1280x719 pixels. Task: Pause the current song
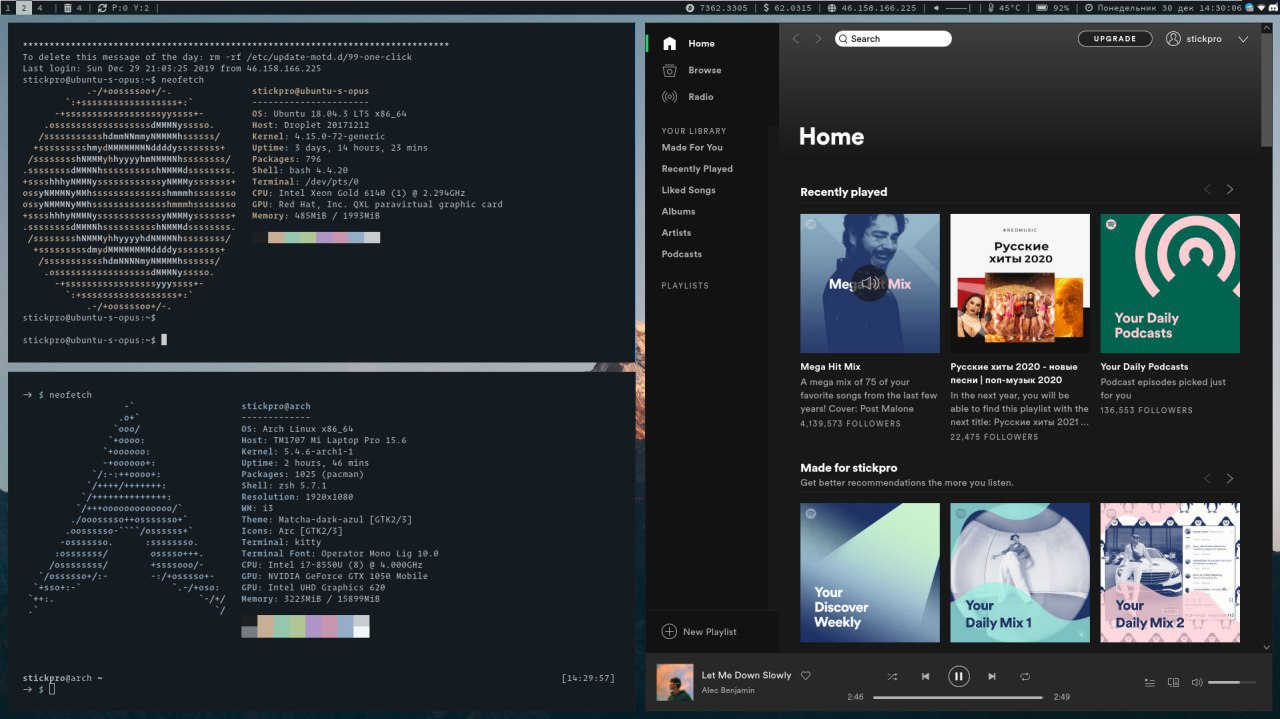[x=958, y=677]
